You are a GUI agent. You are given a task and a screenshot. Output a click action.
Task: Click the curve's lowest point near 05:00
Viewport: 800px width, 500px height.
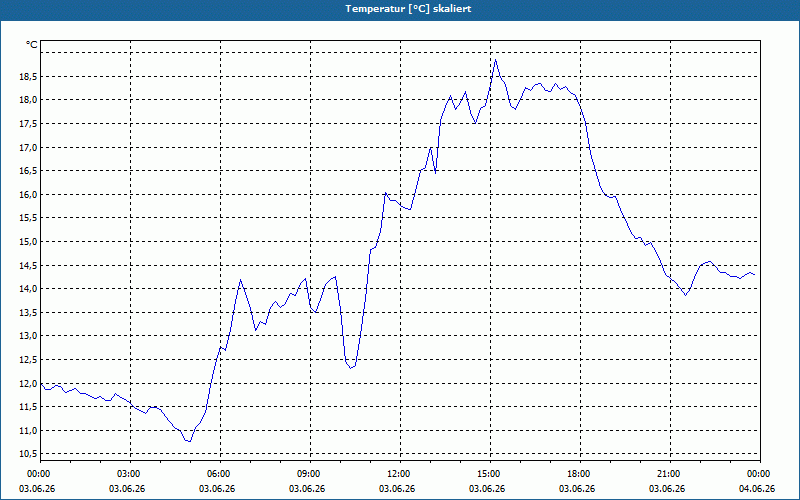coord(190,441)
